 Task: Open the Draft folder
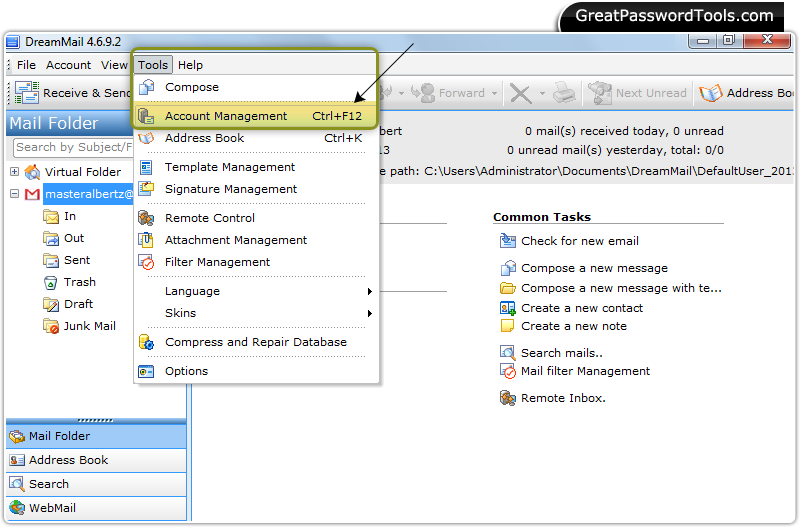(78, 304)
